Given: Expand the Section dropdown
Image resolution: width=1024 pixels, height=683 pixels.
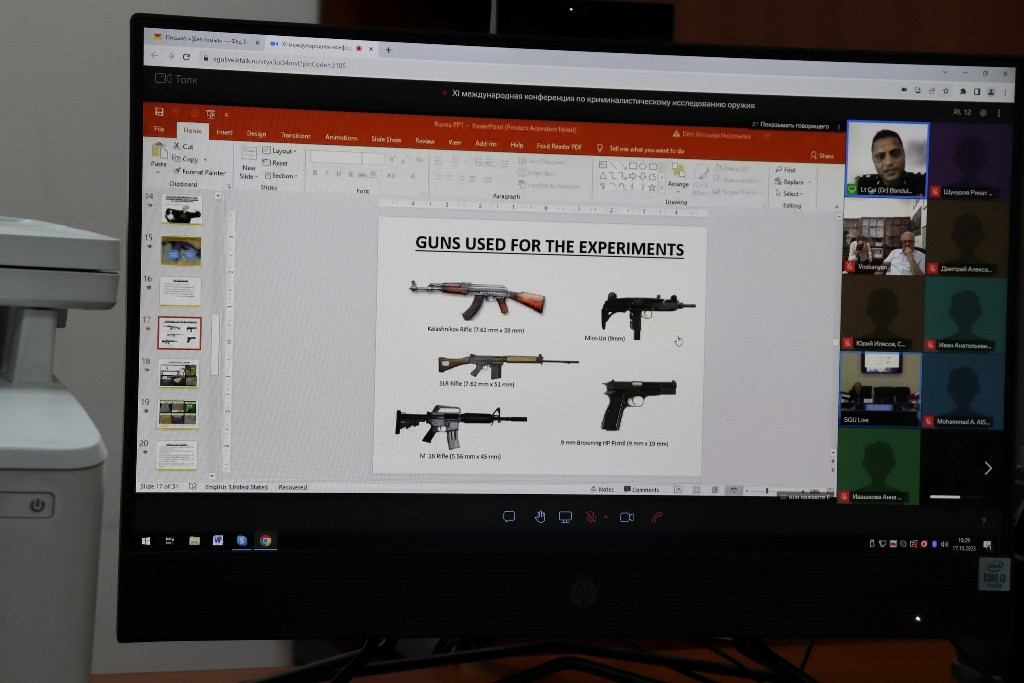Looking at the screenshot, I should pyautogui.click(x=280, y=175).
